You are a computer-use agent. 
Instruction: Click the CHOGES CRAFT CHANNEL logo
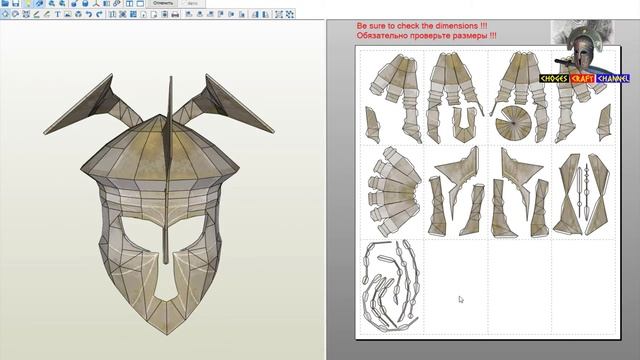(x=584, y=78)
